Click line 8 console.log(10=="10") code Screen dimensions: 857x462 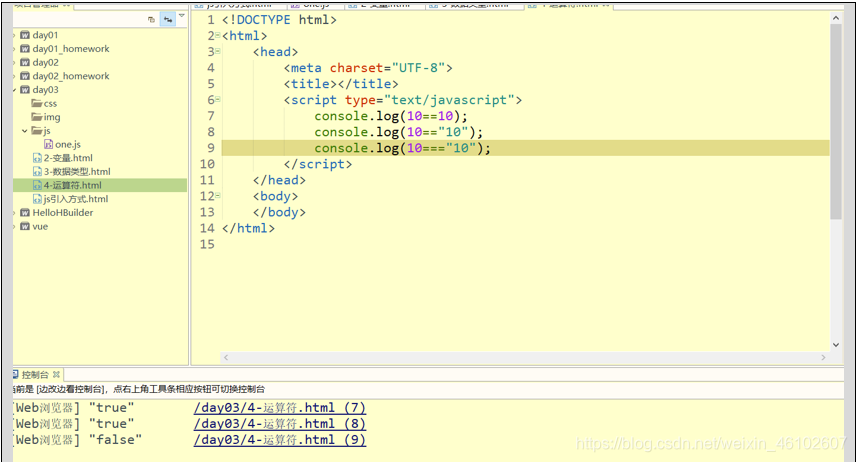[x=398, y=132]
